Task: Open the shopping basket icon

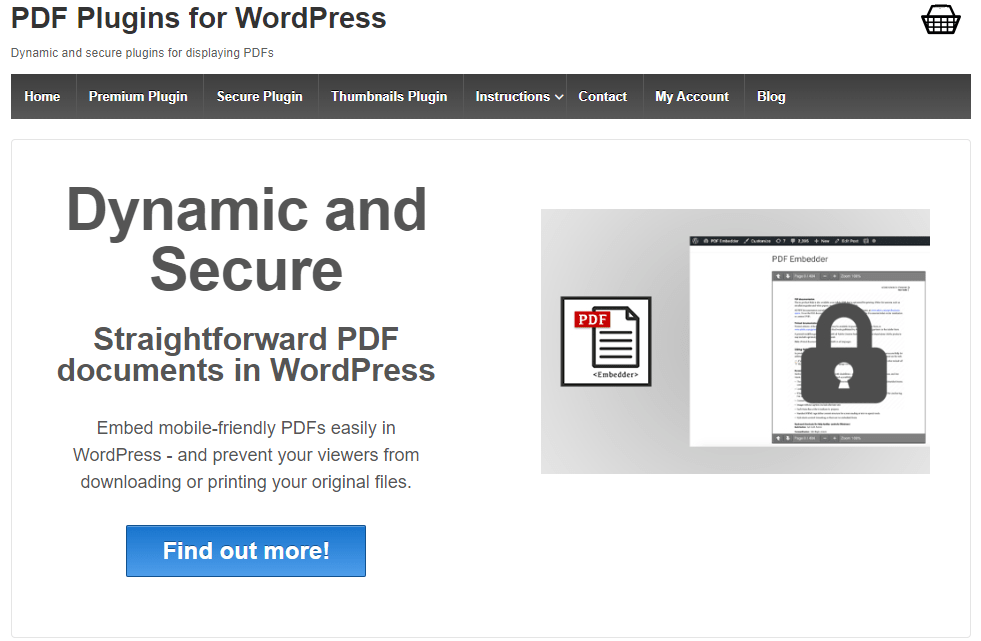Action: pos(940,19)
